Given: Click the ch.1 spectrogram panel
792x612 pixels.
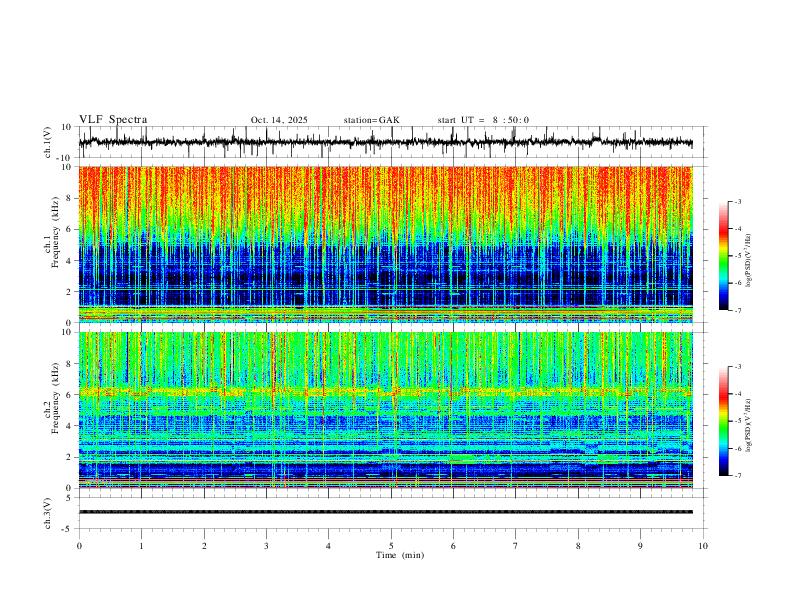Looking at the screenshot, I should 385,244.
